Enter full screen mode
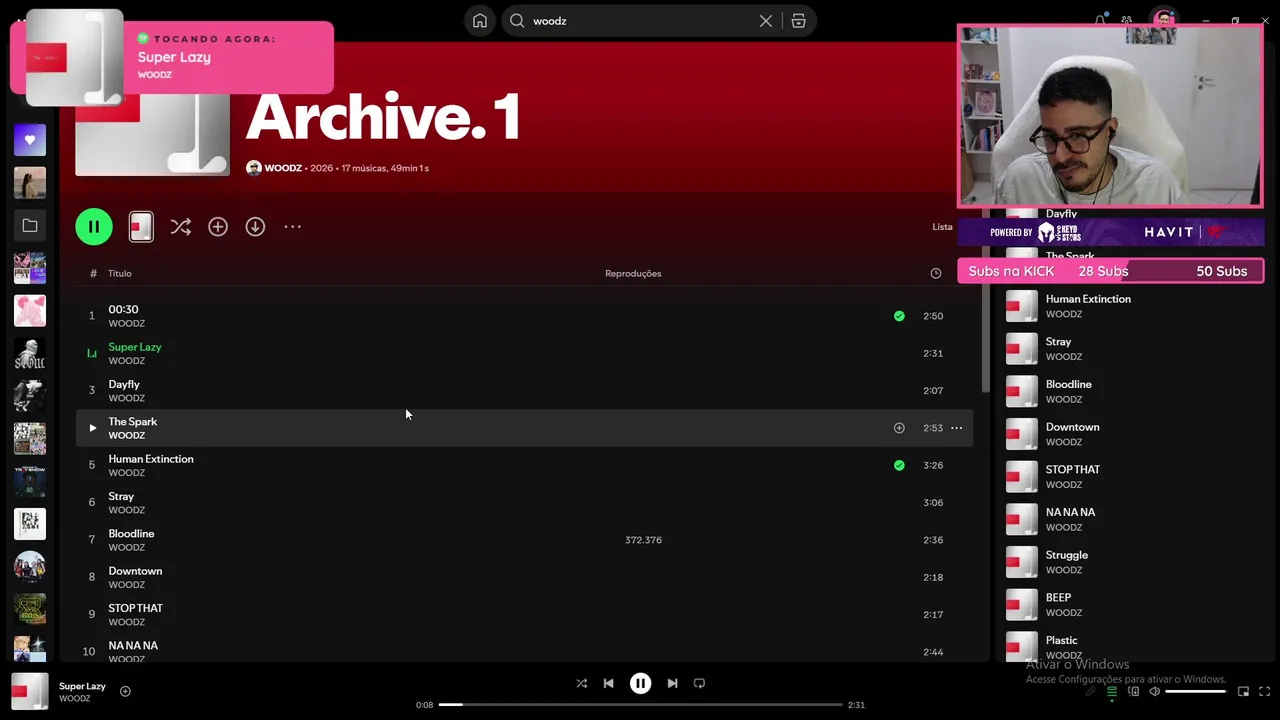1280x720 pixels. [x=1265, y=692]
